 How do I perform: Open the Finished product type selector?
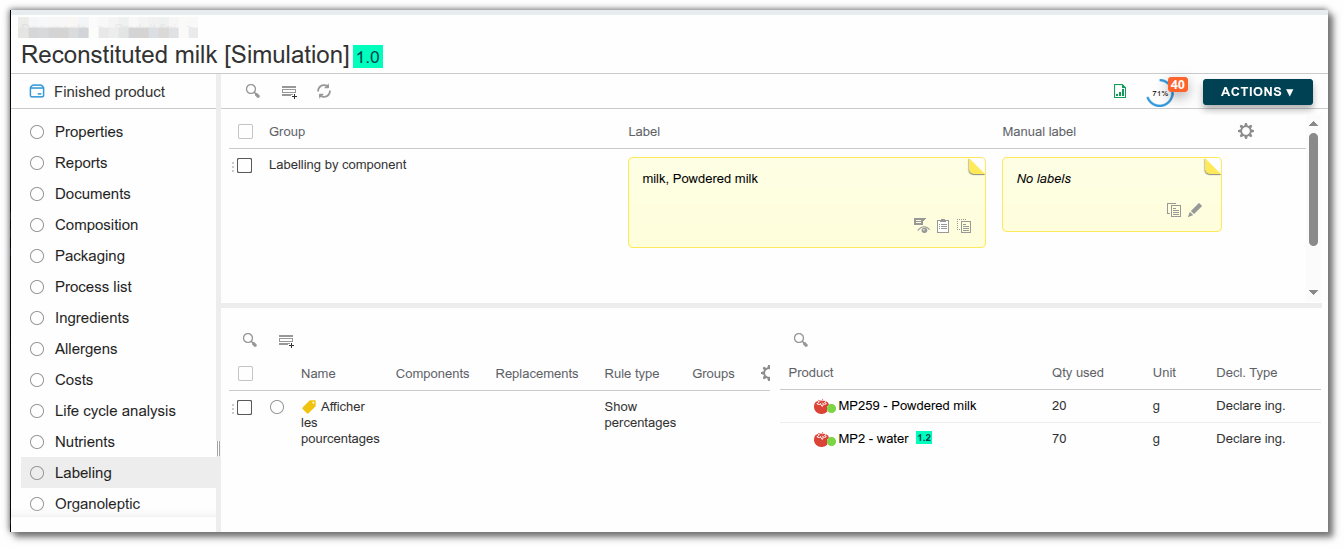point(98,91)
